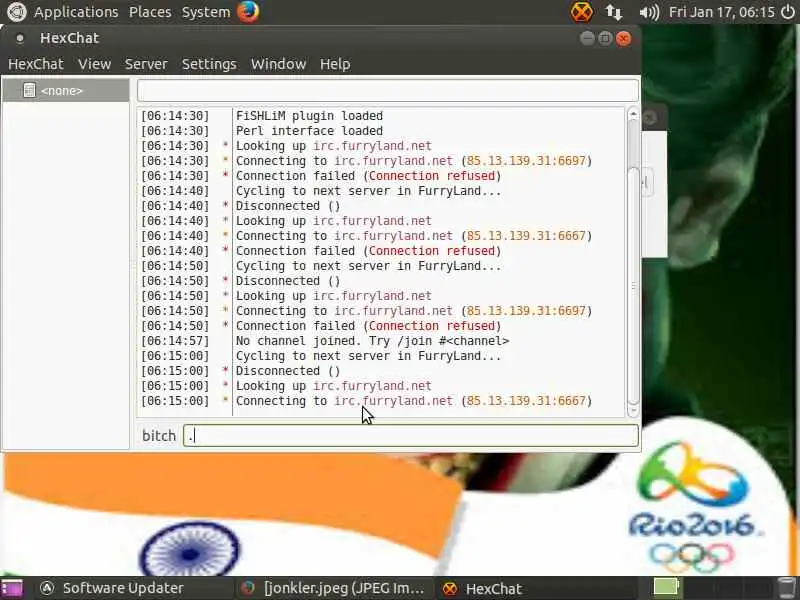
Task: Close the HexChat window
Action: pos(623,38)
